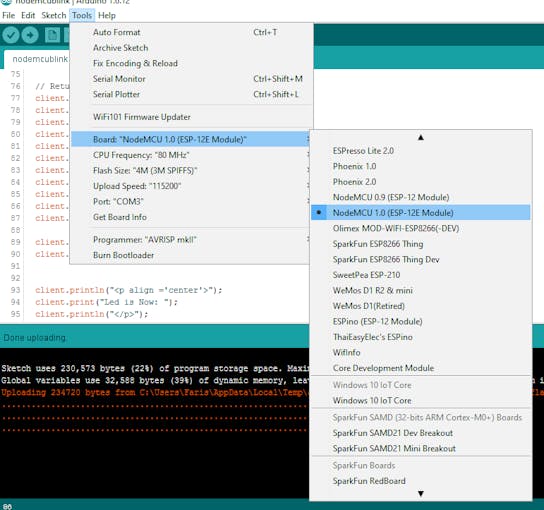Click orange "Uploading 234720 bytes" console line
544x510 pixels.
155,392
